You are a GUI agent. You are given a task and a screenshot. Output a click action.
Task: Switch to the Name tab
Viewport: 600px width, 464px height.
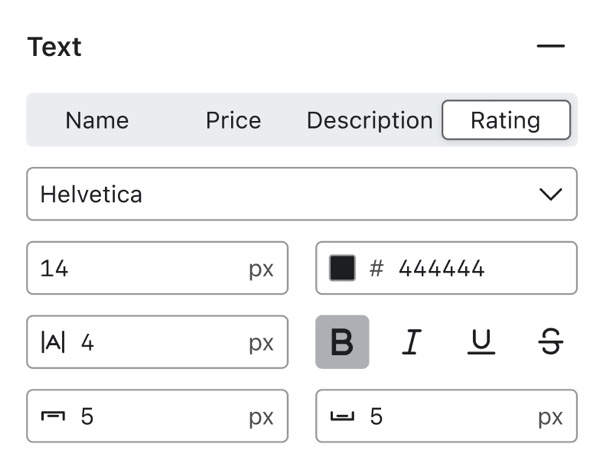point(97,121)
